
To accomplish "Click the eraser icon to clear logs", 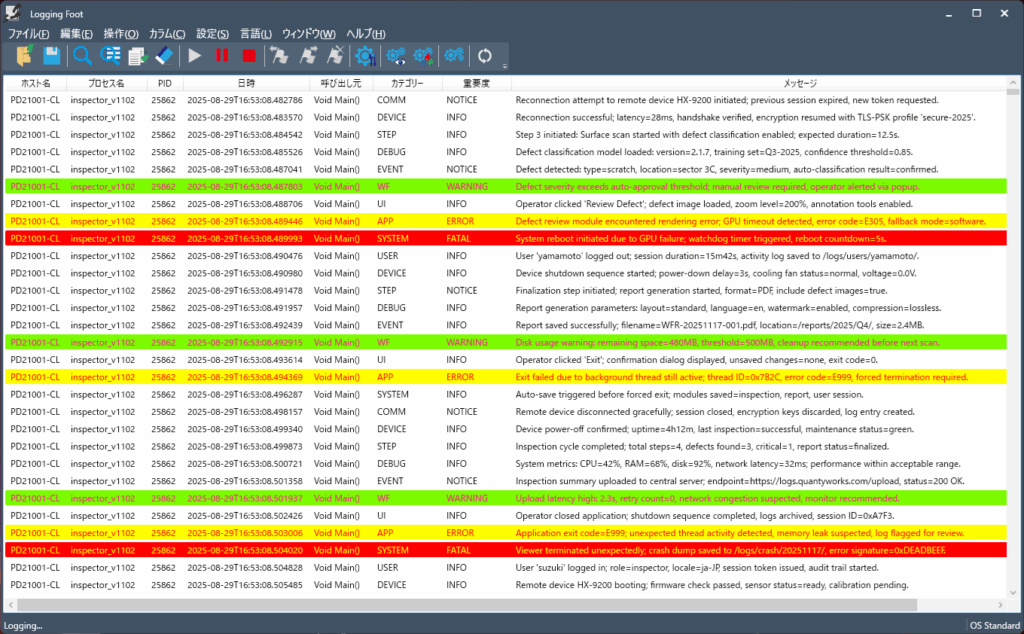I will (165, 56).
